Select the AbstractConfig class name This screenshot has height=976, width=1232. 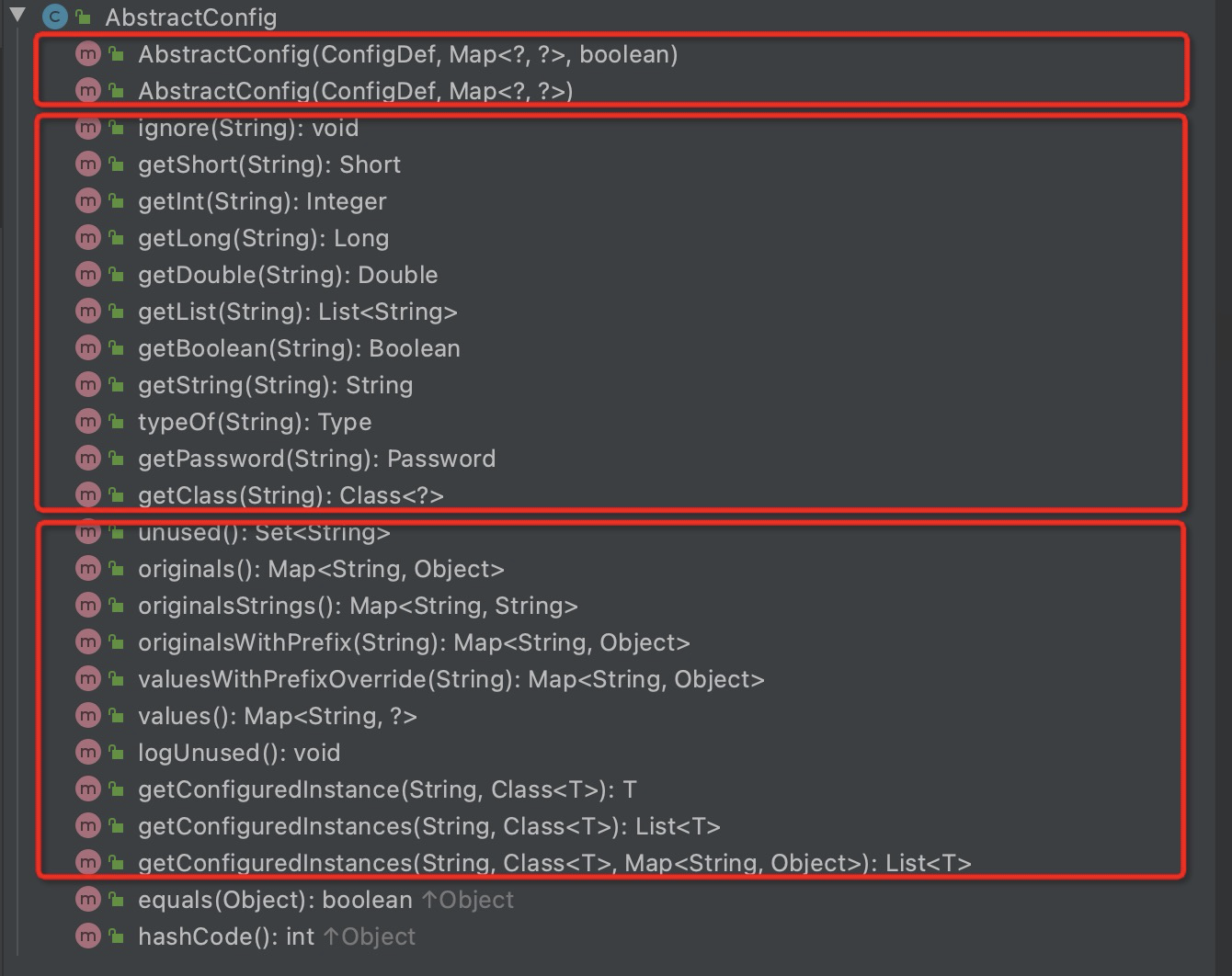pyautogui.click(x=190, y=17)
